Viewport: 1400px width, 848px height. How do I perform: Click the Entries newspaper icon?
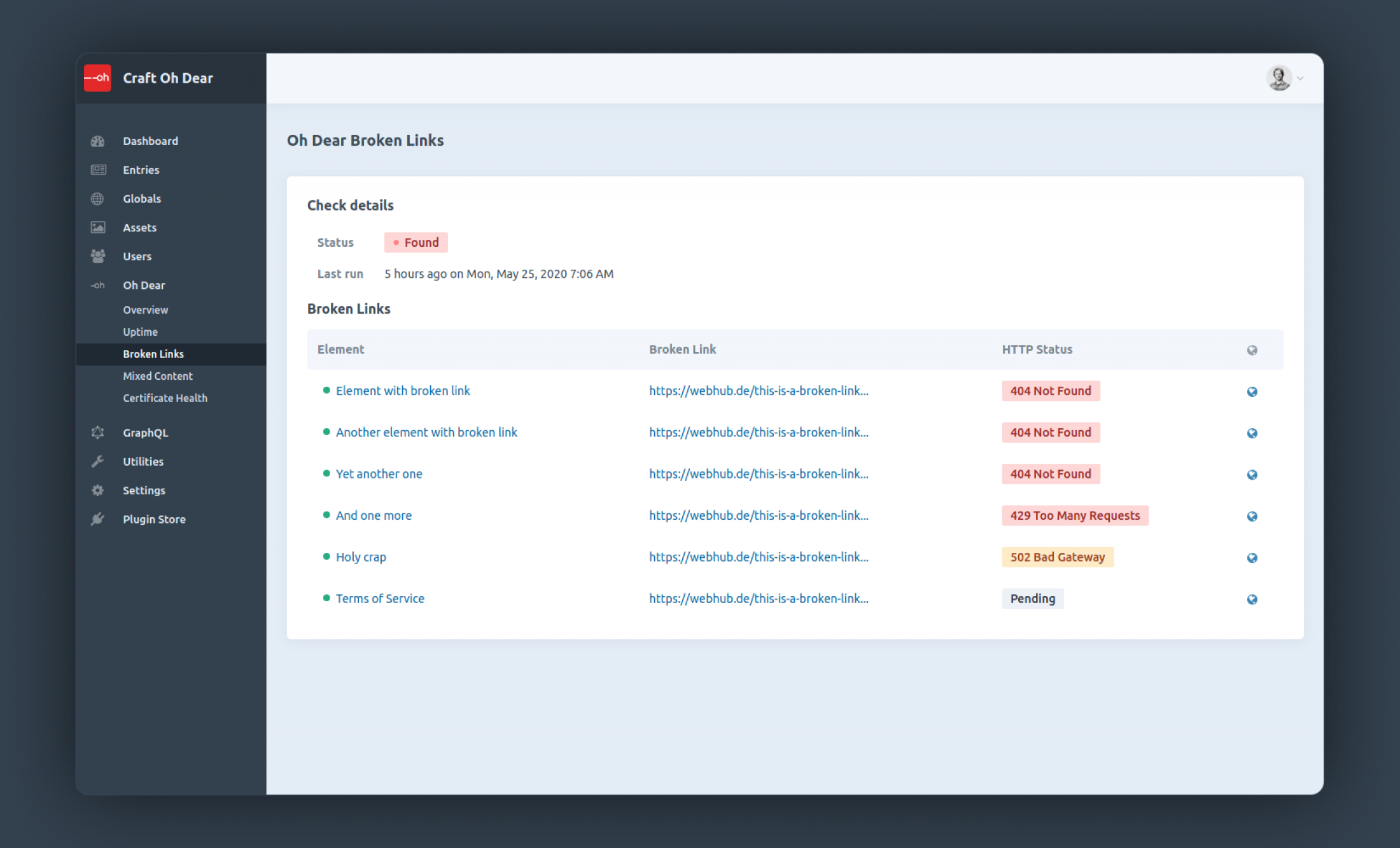(98, 170)
